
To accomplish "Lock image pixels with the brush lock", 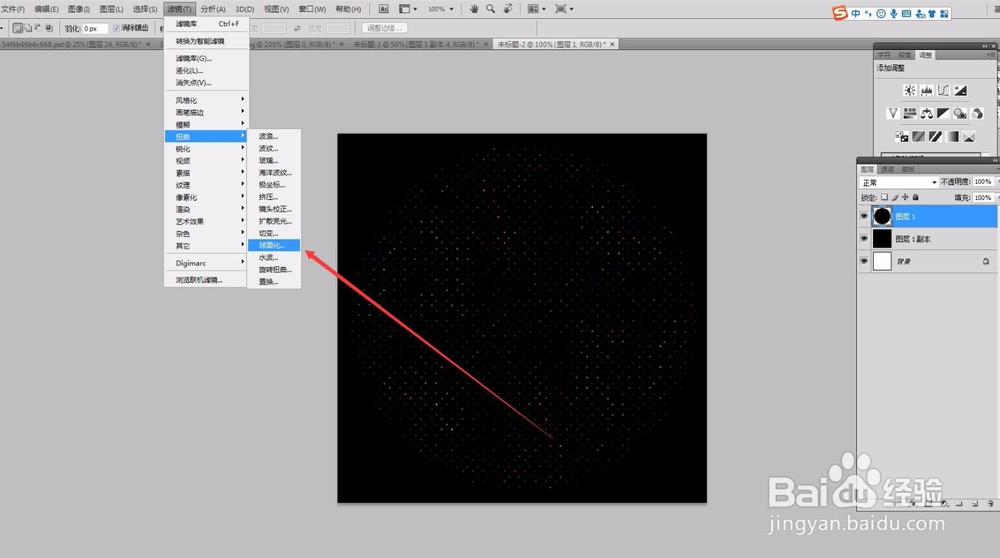I will coord(895,198).
